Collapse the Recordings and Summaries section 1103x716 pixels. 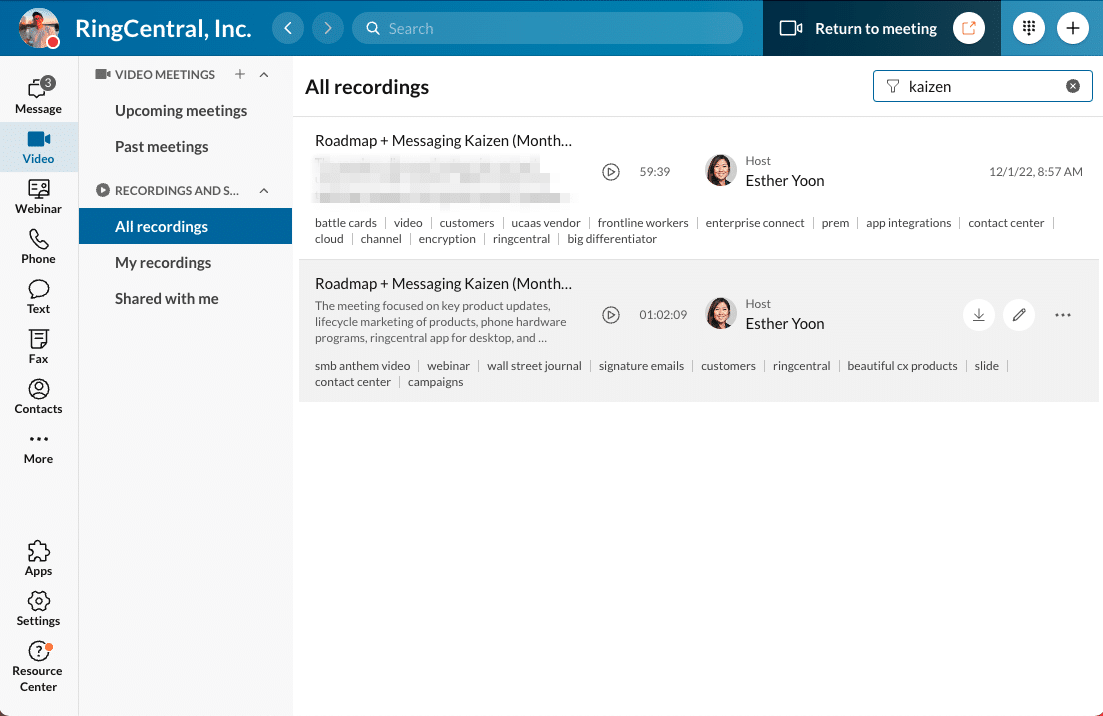[x=264, y=191]
